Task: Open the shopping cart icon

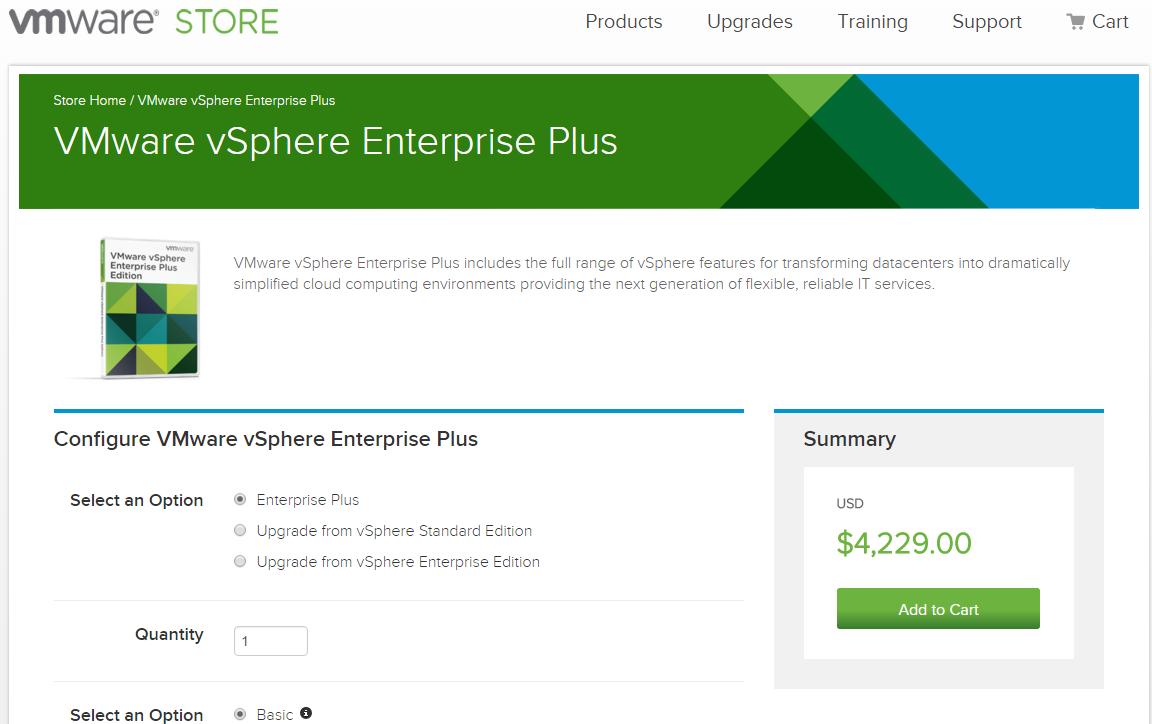Action: click(1076, 22)
